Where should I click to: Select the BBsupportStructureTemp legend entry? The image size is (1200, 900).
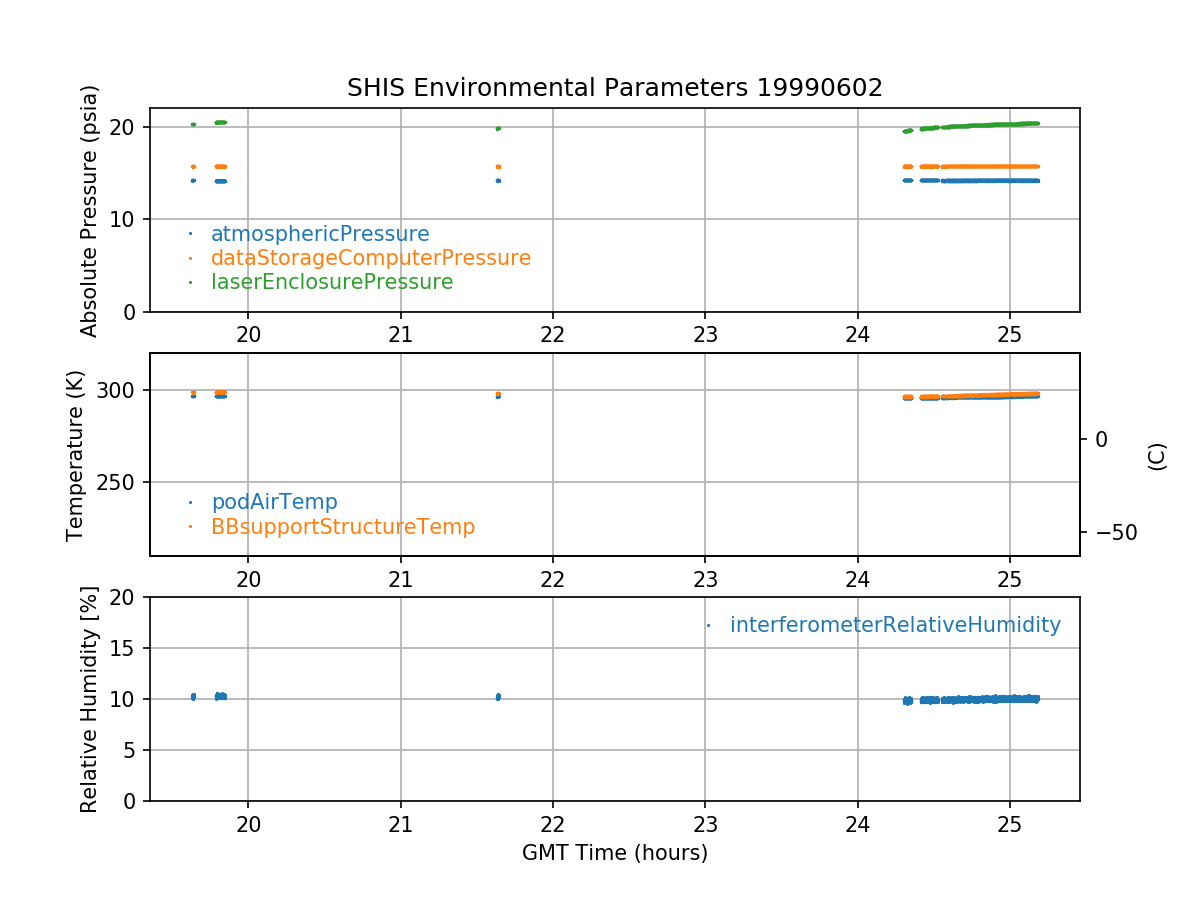(x=343, y=526)
